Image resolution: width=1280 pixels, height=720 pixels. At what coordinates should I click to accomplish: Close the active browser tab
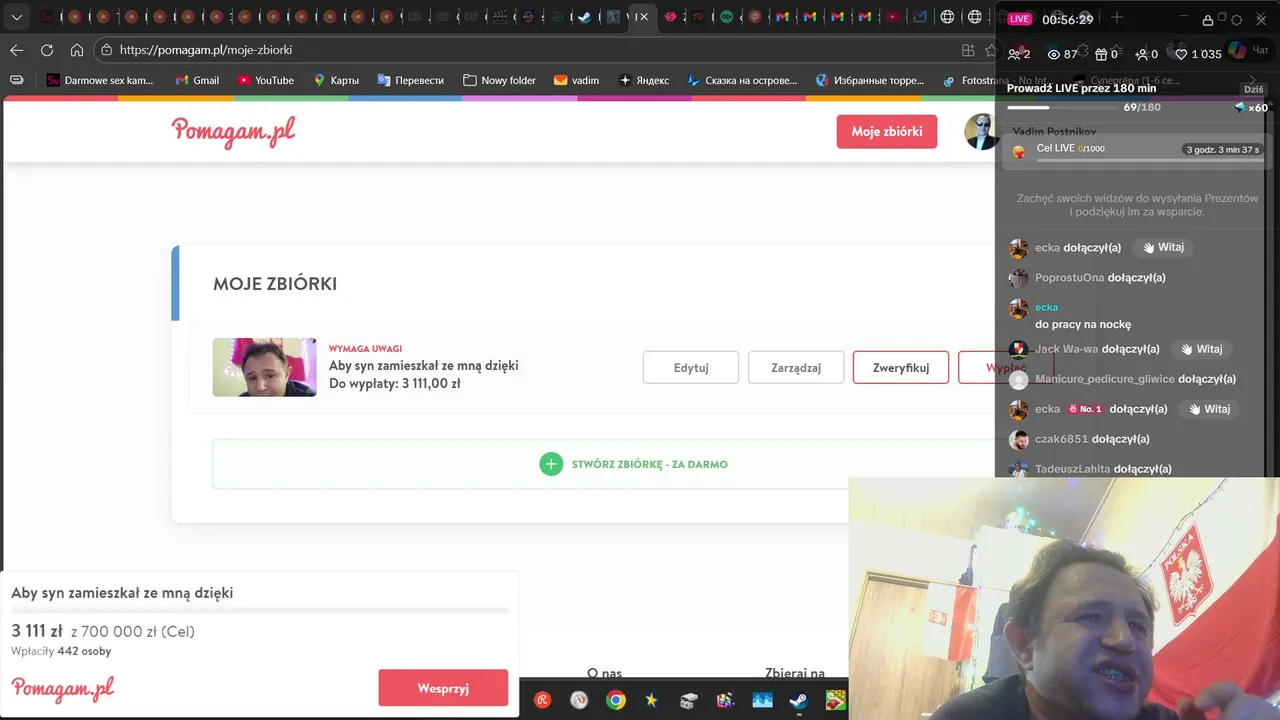(x=644, y=17)
